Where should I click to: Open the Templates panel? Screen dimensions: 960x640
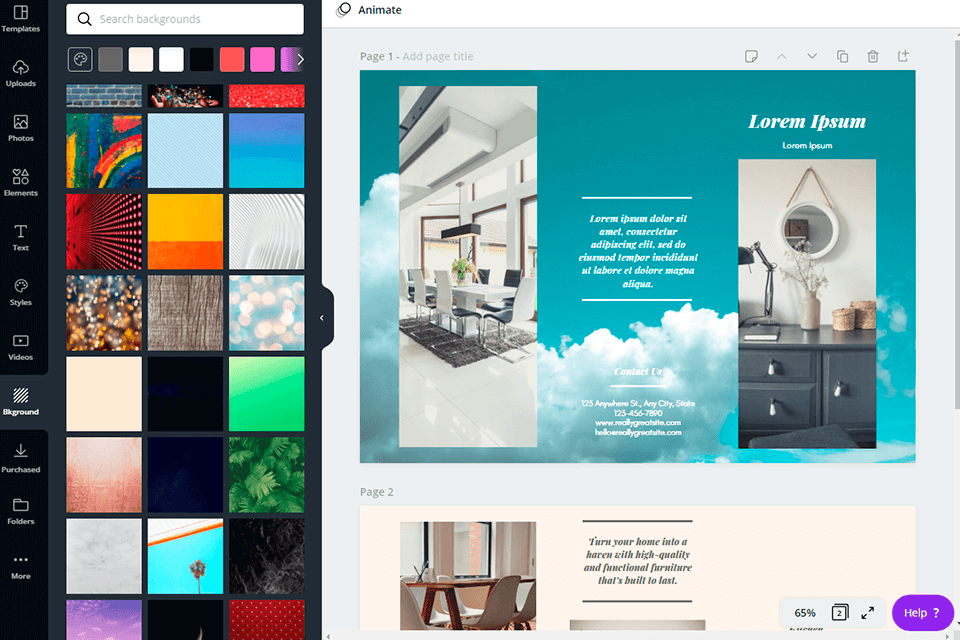21,18
